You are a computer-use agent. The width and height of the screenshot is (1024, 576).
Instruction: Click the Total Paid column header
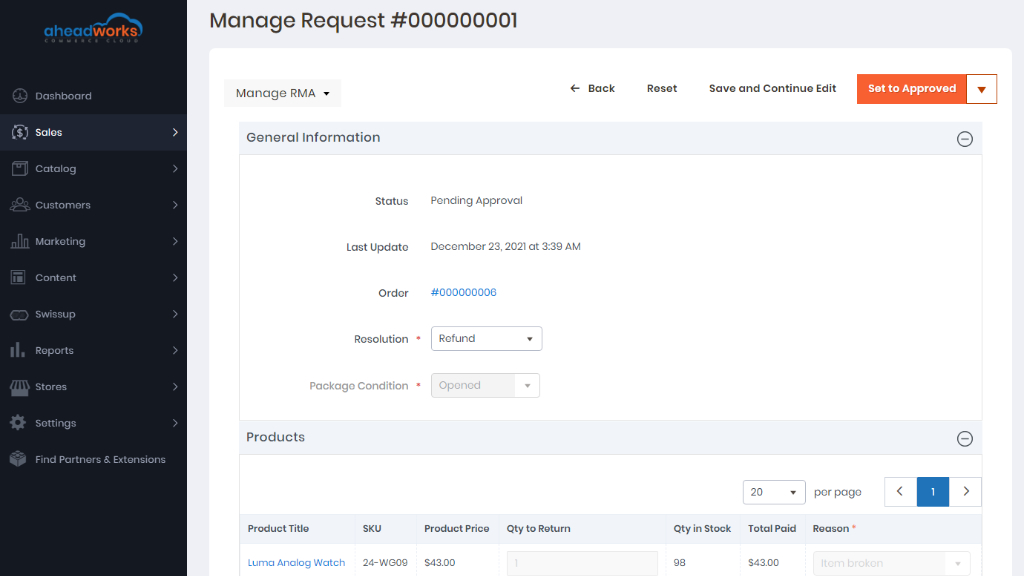[772, 528]
